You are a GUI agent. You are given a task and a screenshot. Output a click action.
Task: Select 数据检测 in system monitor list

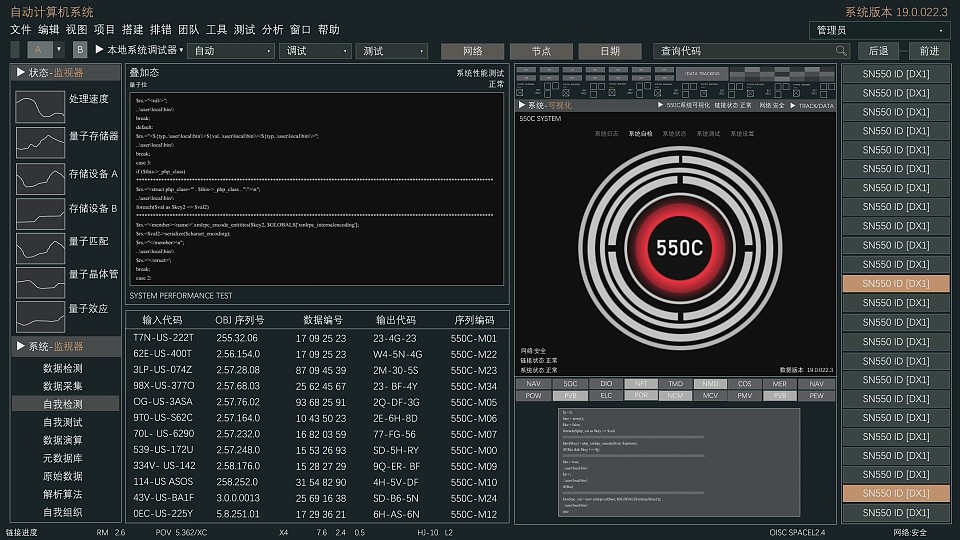(62, 368)
